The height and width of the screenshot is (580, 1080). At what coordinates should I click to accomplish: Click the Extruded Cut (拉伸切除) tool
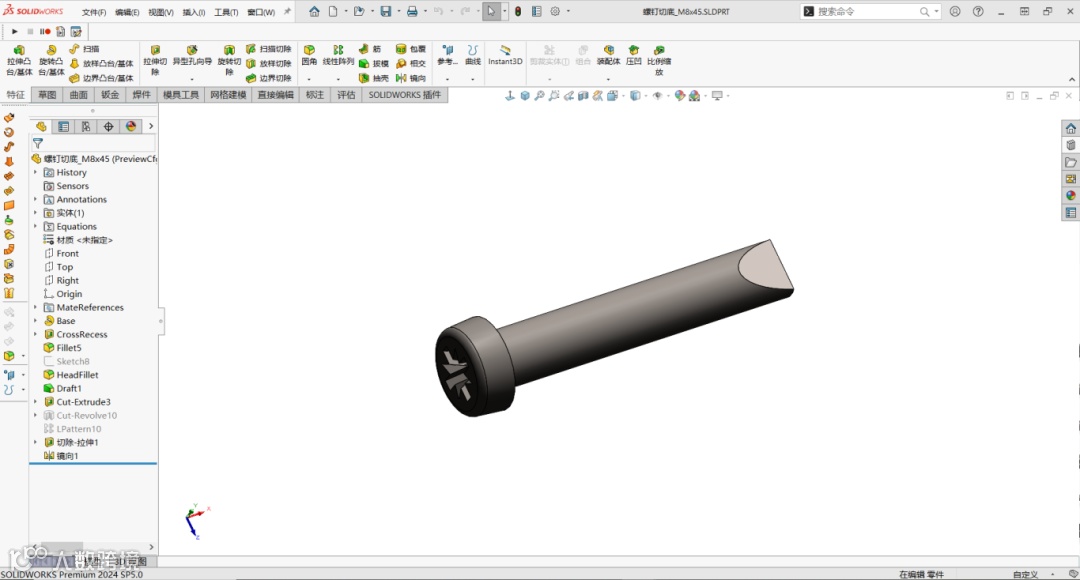(x=155, y=60)
